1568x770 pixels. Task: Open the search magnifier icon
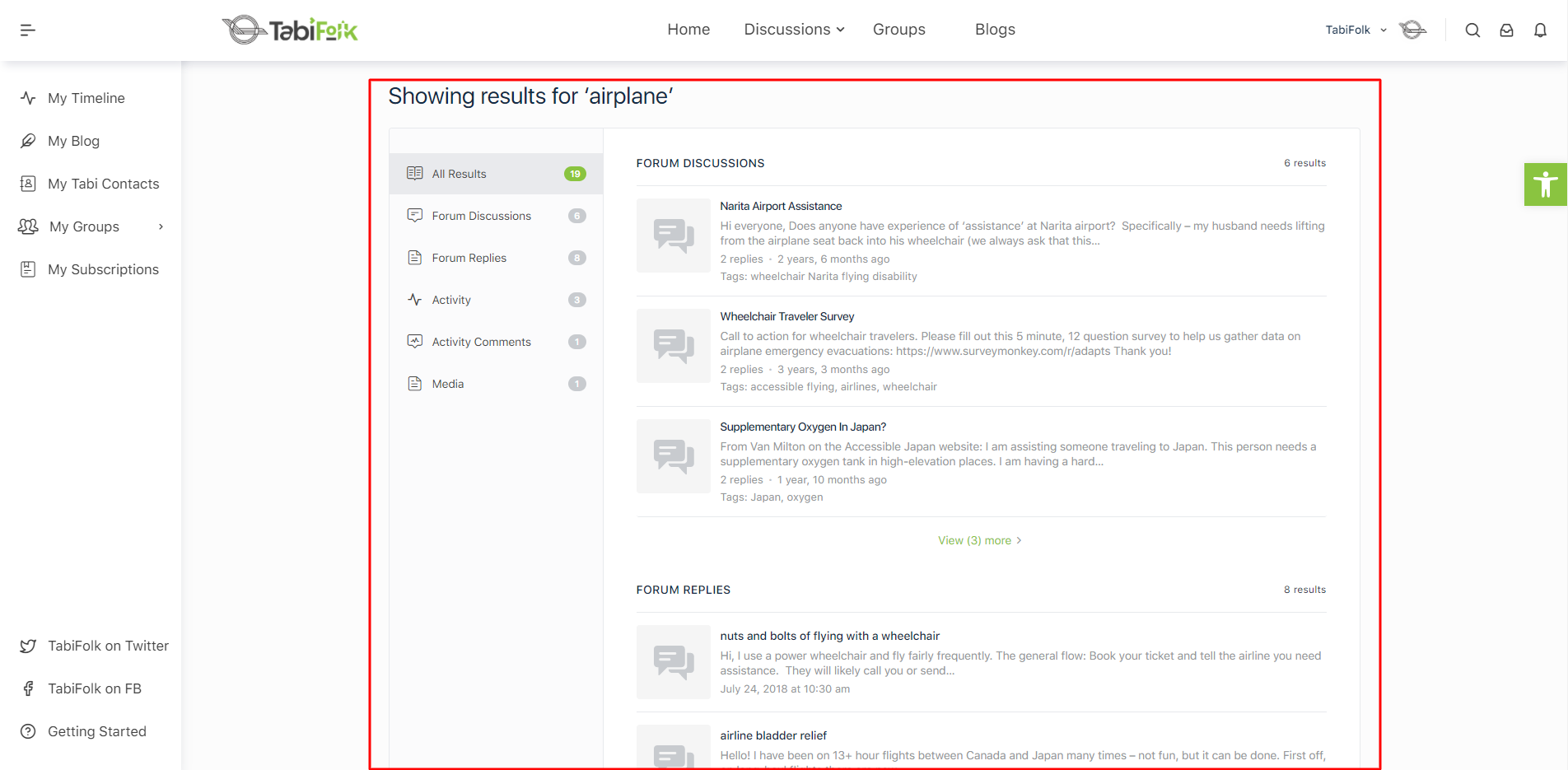click(x=1472, y=30)
